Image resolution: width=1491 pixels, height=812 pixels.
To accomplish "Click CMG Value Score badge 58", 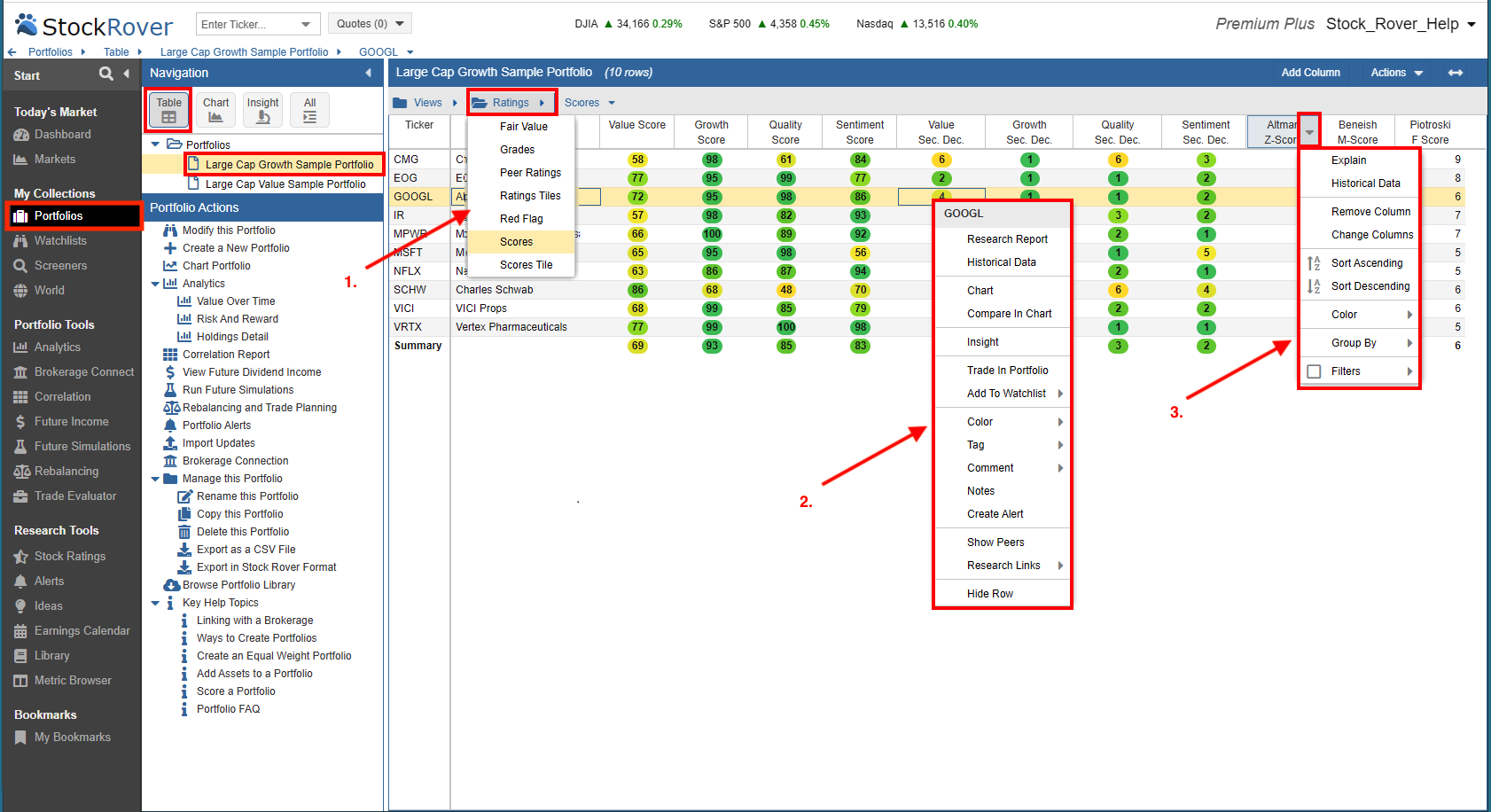I will pos(637,160).
